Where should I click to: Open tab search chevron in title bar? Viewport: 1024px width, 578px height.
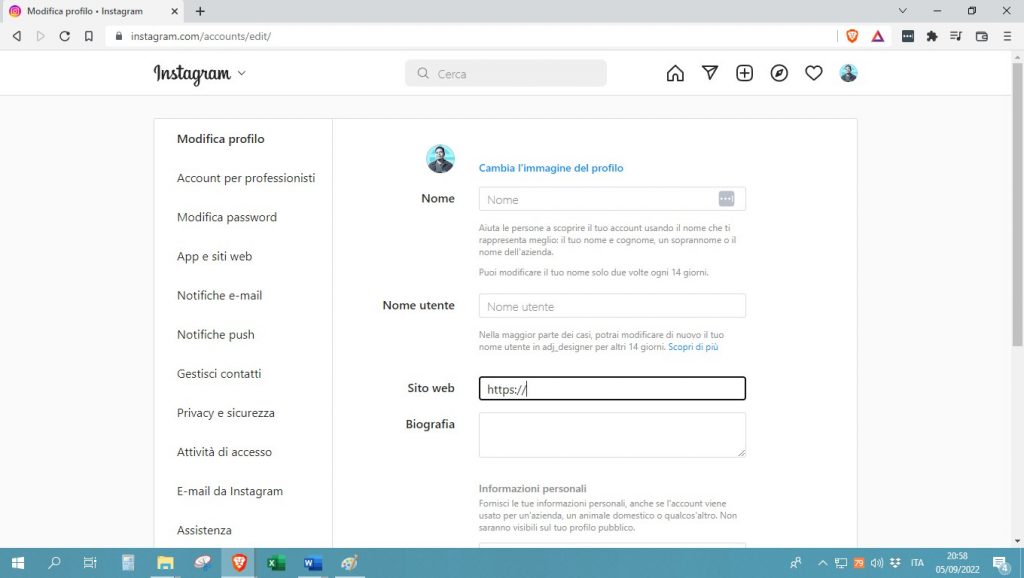(x=902, y=11)
